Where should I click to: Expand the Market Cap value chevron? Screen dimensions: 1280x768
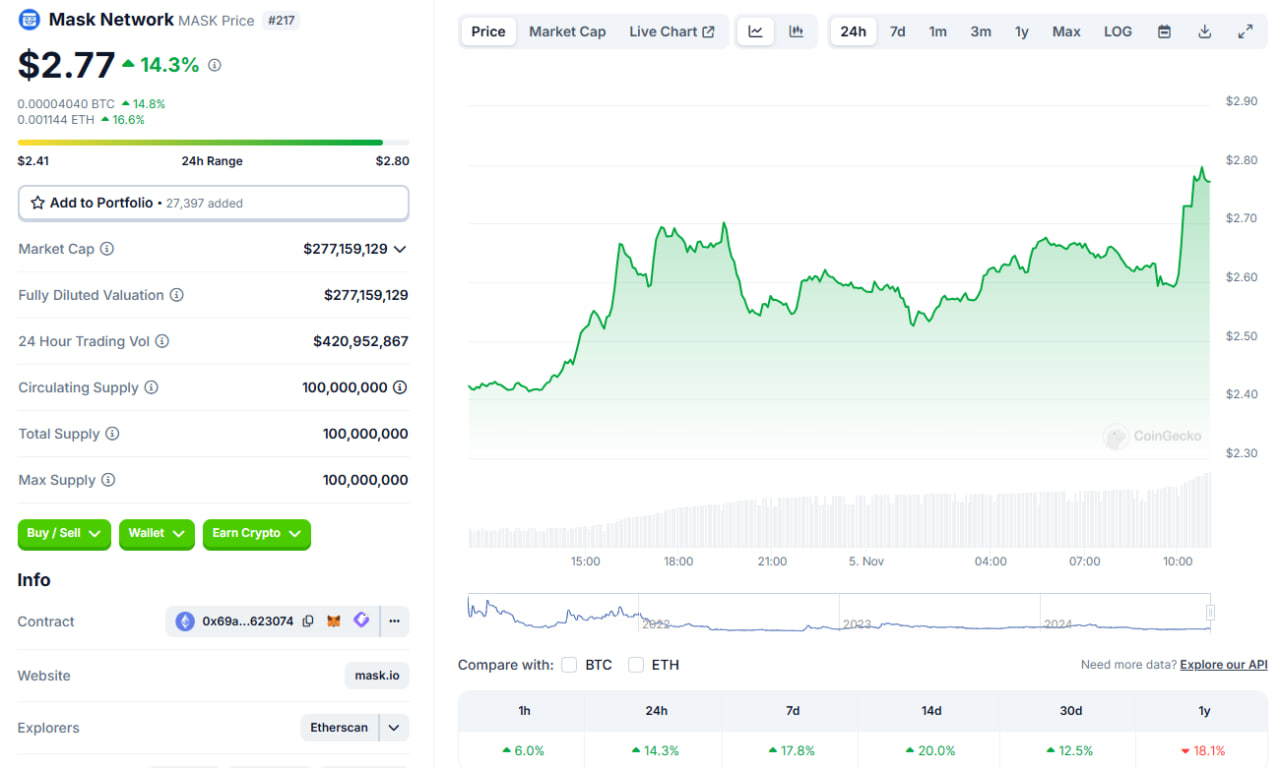[x=400, y=249]
